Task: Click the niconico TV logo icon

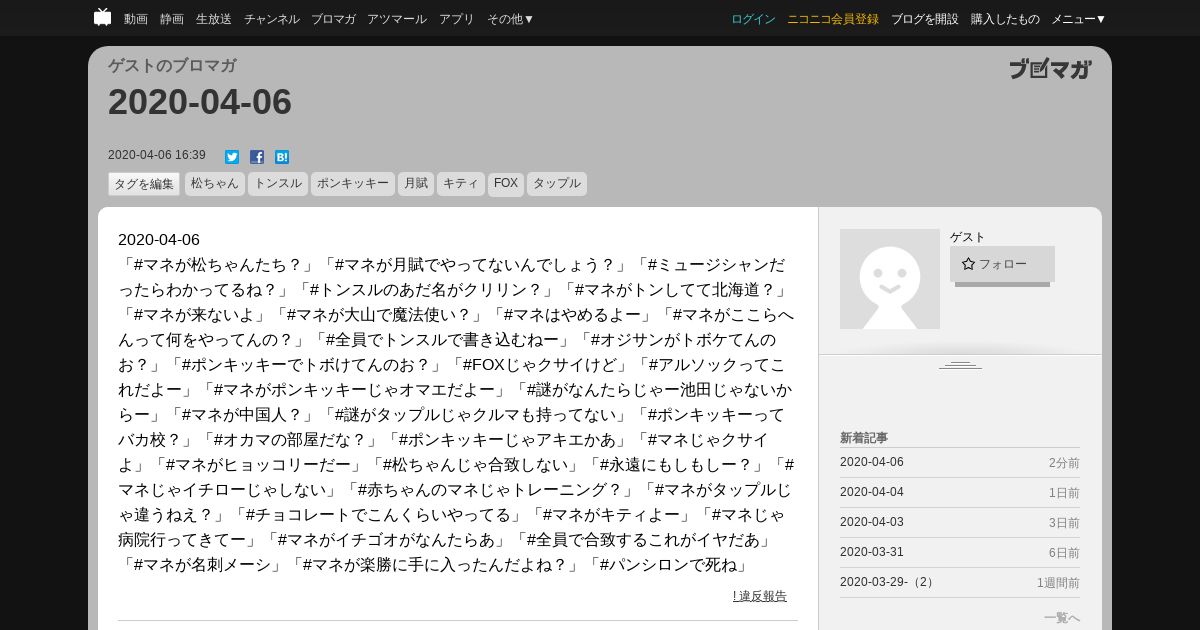Action: pyautogui.click(x=102, y=17)
